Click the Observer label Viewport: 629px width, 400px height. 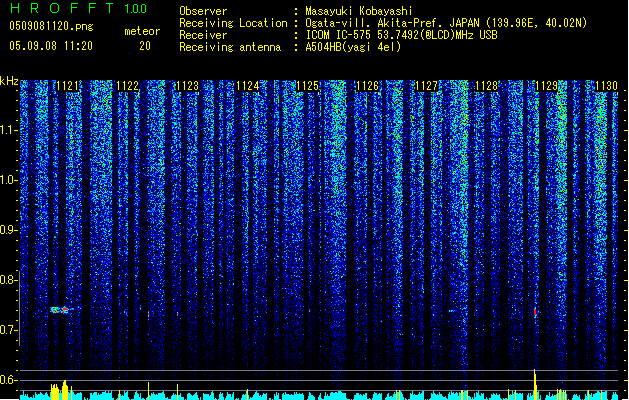click(203, 11)
